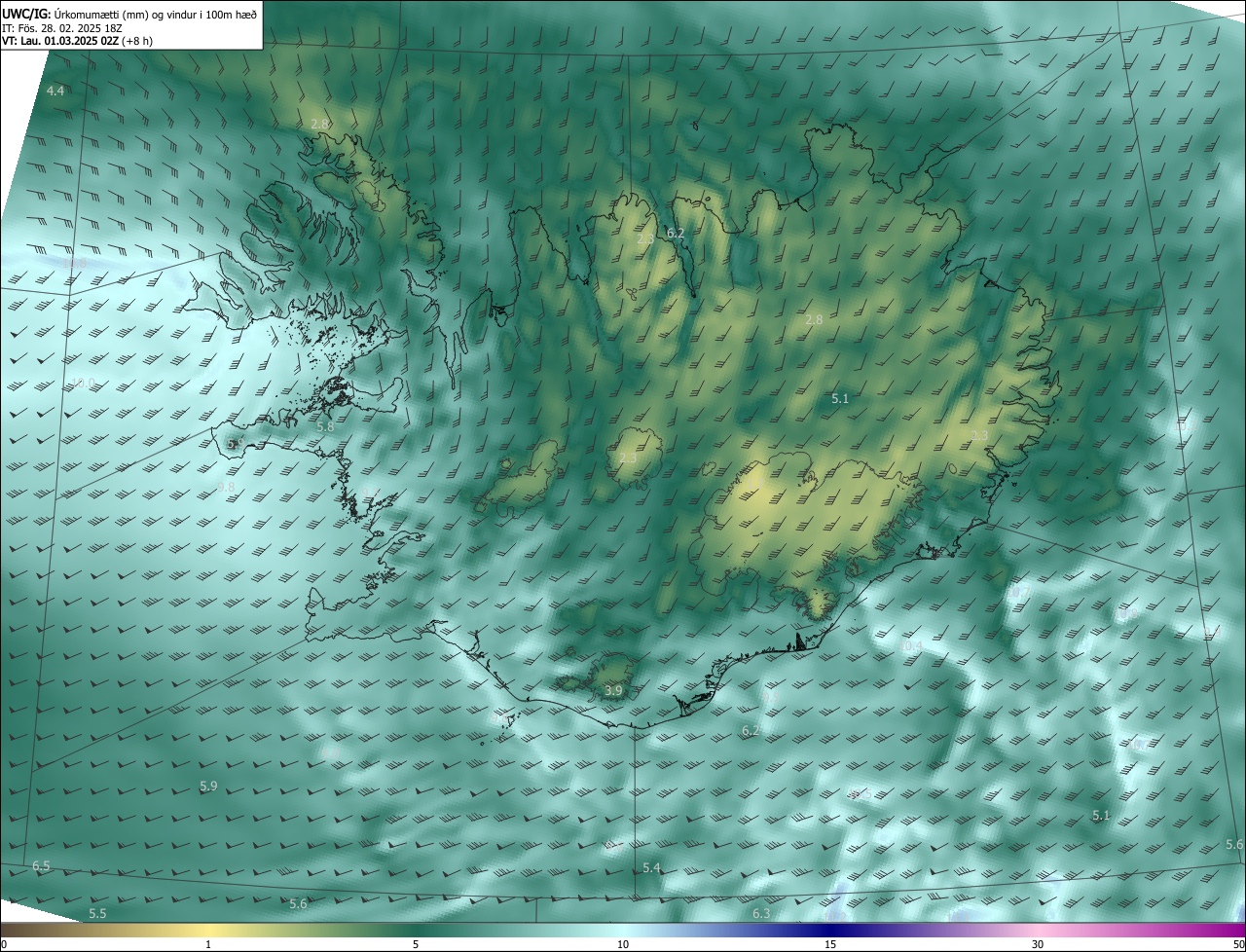The image size is (1246, 952).
Task: Click the 6.3 value above the color scale
Action: 761,913
